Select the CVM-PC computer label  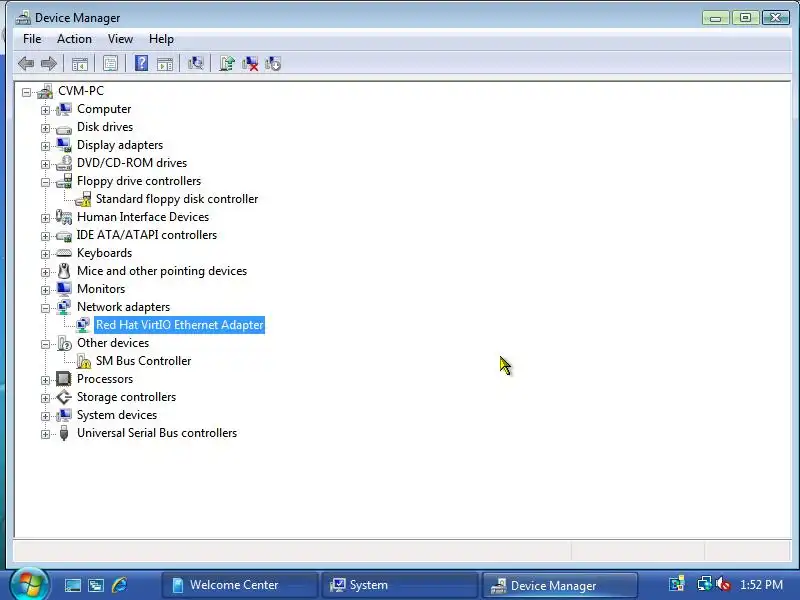(x=81, y=91)
